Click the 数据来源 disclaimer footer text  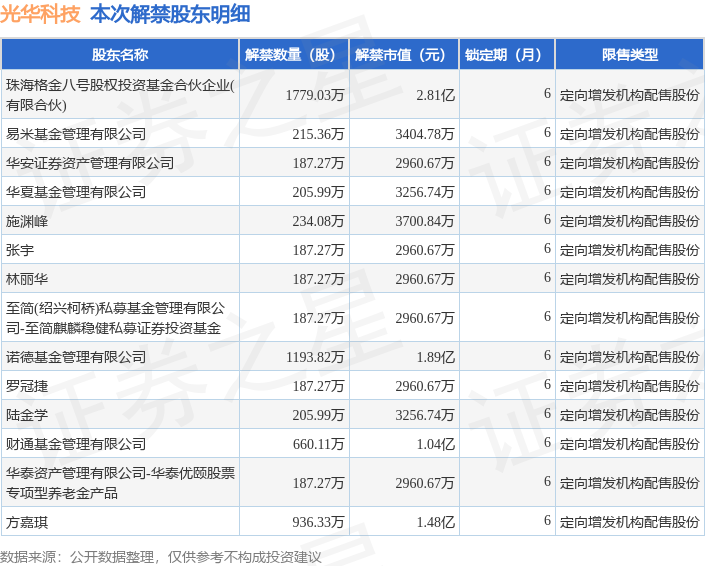click(x=161, y=557)
